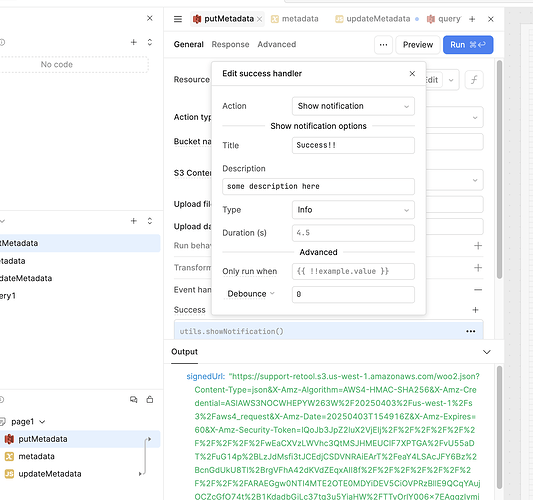The width and height of the screenshot is (533, 500).
Task: Open the comments icon above page1
Action: (134, 399)
